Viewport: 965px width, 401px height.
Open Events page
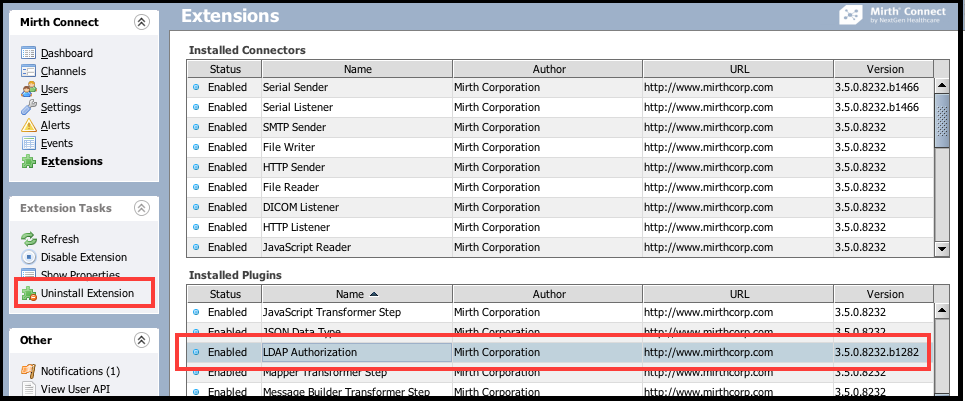[x=57, y=143]
